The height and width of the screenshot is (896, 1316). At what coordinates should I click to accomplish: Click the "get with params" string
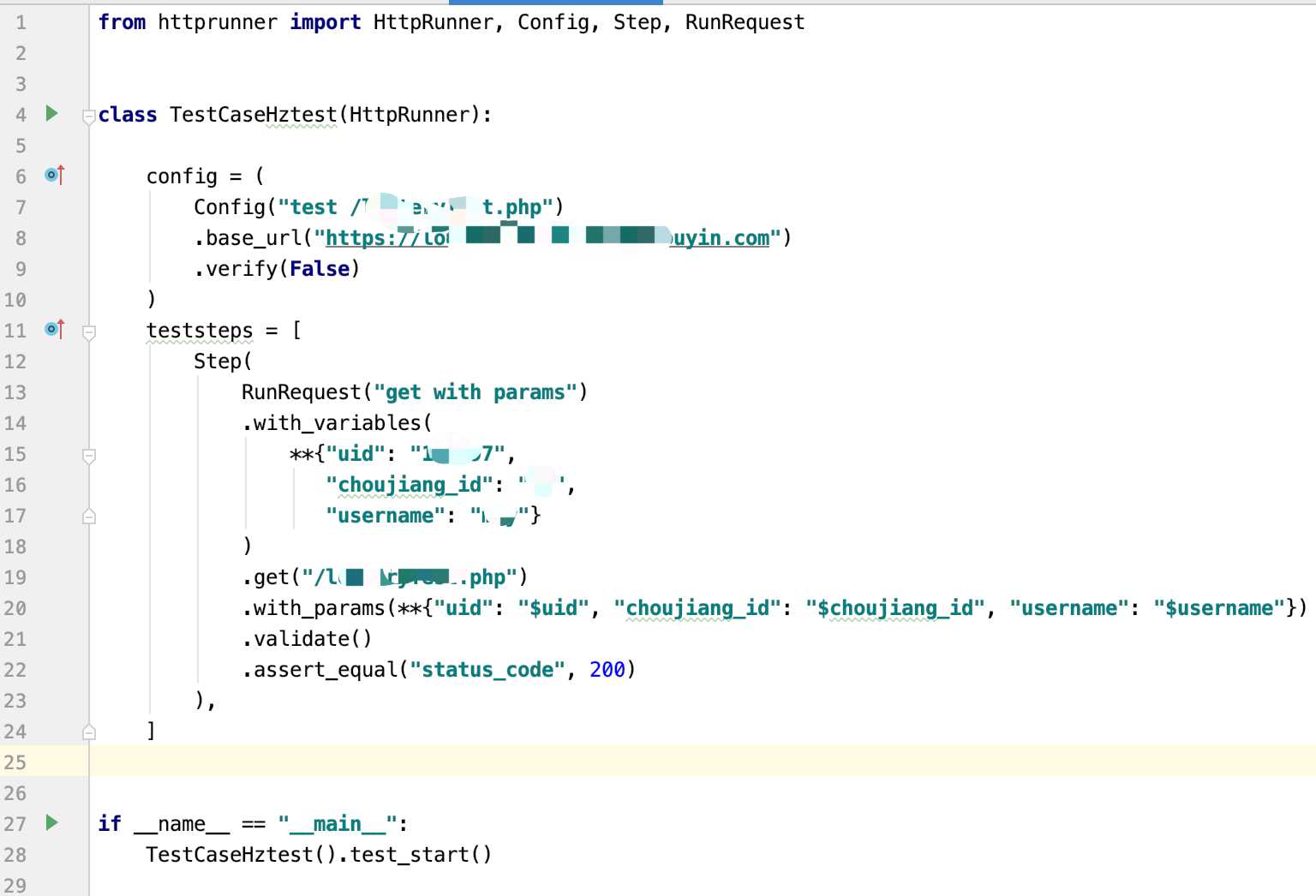click(475, 392)
